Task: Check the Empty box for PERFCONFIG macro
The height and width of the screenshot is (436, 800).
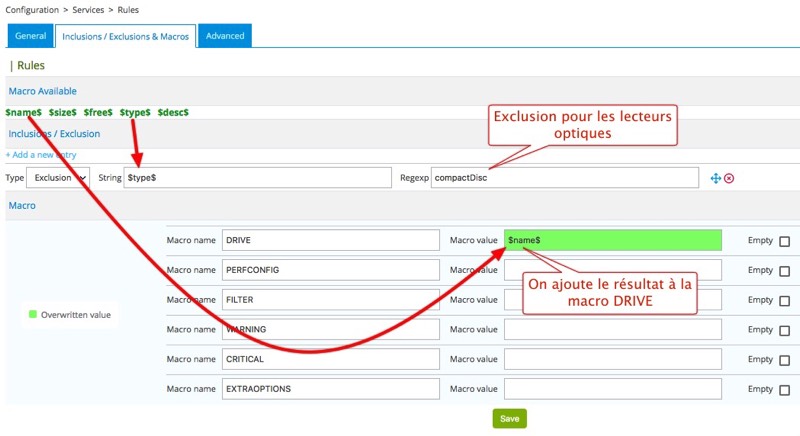Action: point(784,270)
